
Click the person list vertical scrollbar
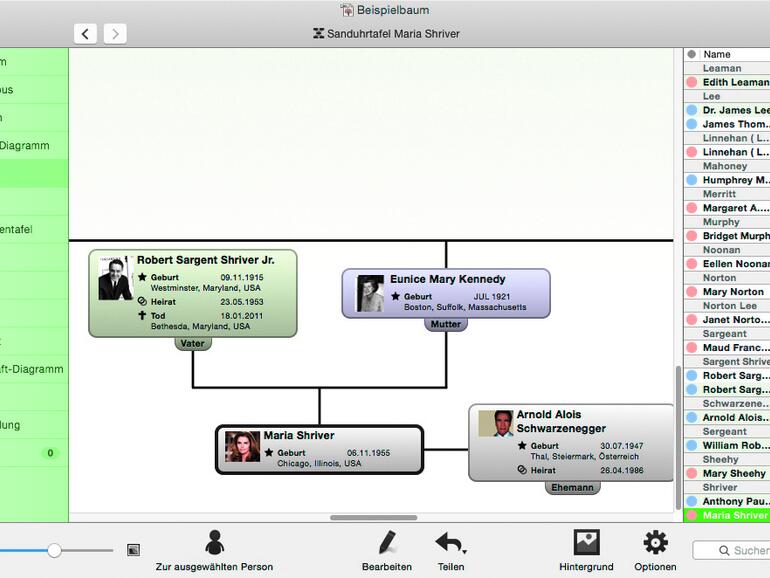tap(679, 437)
